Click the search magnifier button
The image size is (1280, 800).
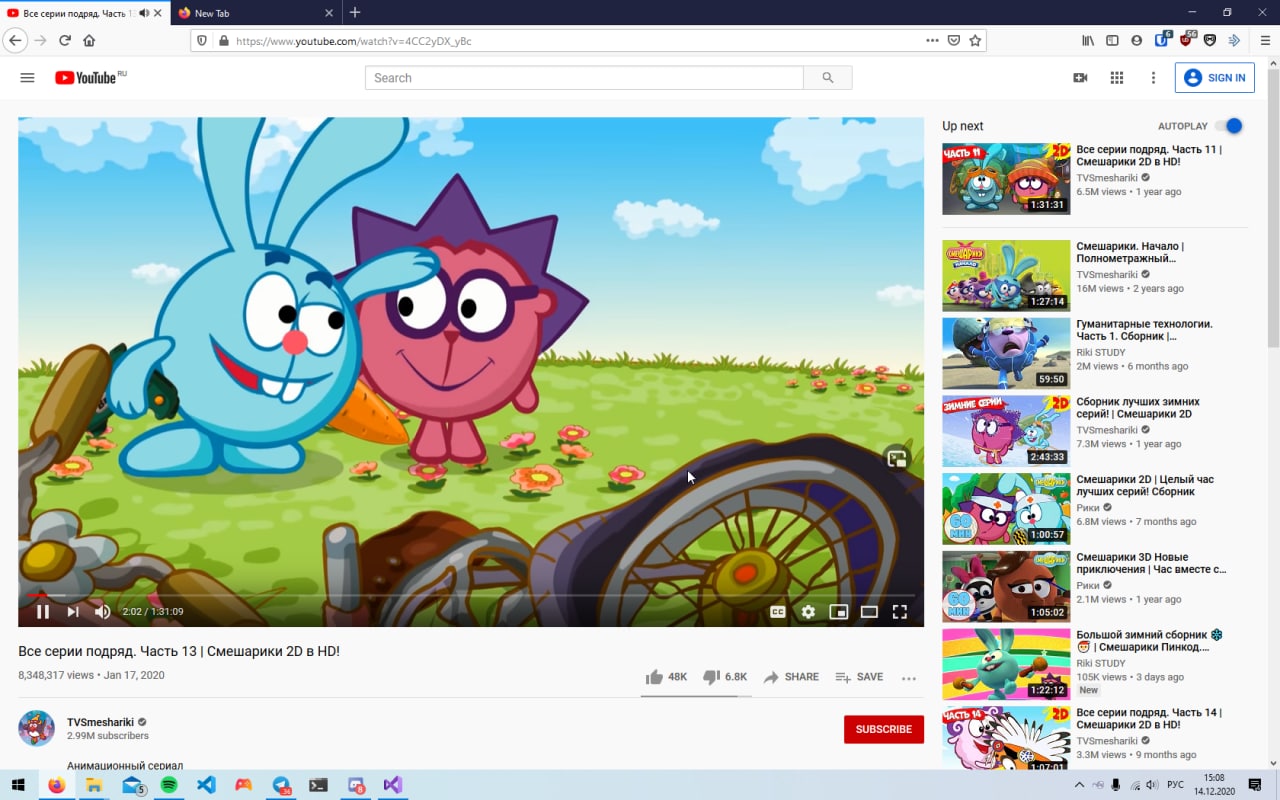point(827,78)
